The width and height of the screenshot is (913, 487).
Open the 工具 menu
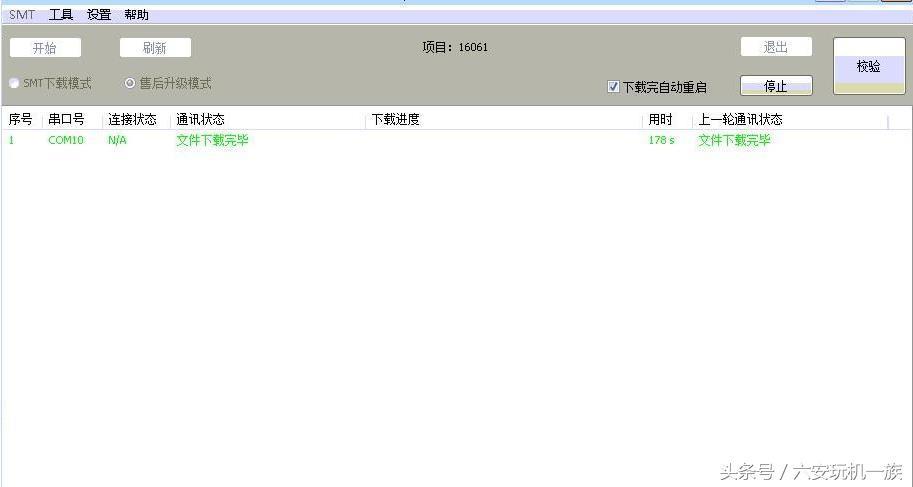[61, 15]
